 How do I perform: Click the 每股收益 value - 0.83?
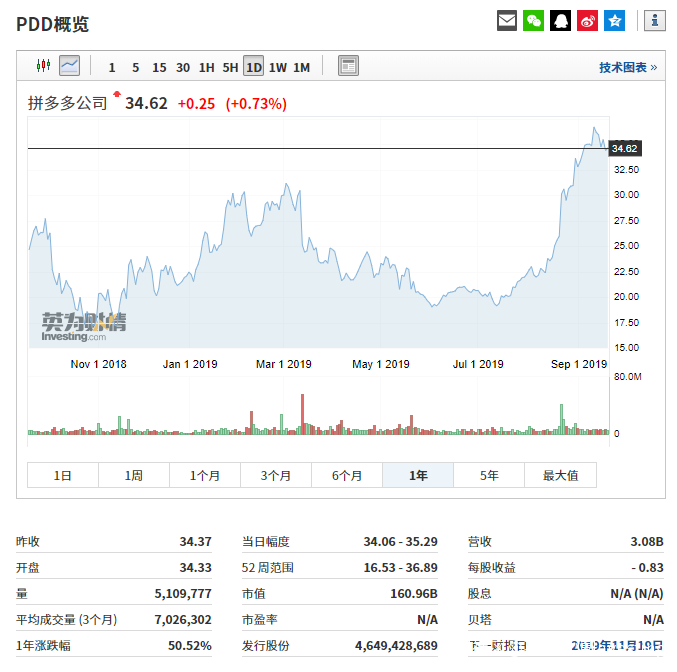point(647,567)
